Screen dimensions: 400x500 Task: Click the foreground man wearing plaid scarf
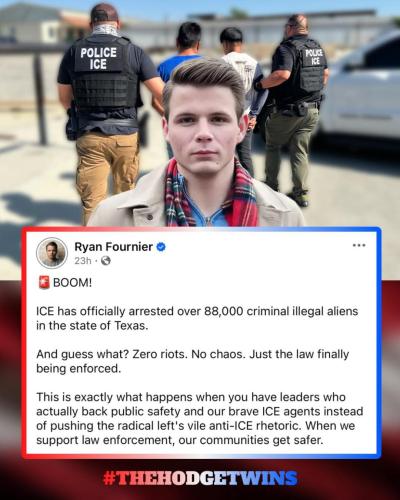200,147
